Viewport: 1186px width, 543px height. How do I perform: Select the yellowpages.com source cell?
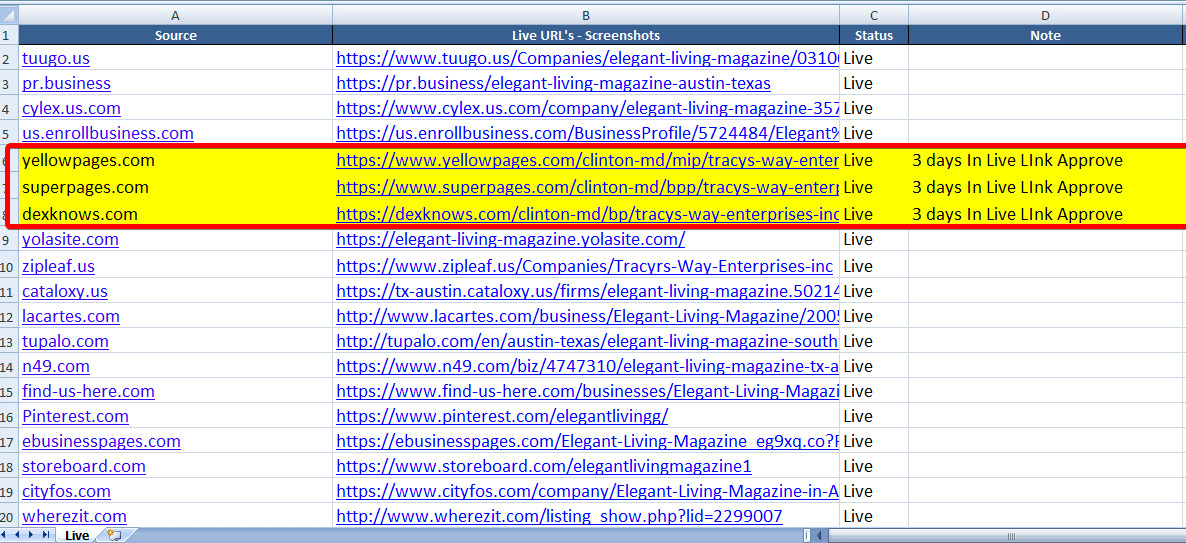coord(175,160)
